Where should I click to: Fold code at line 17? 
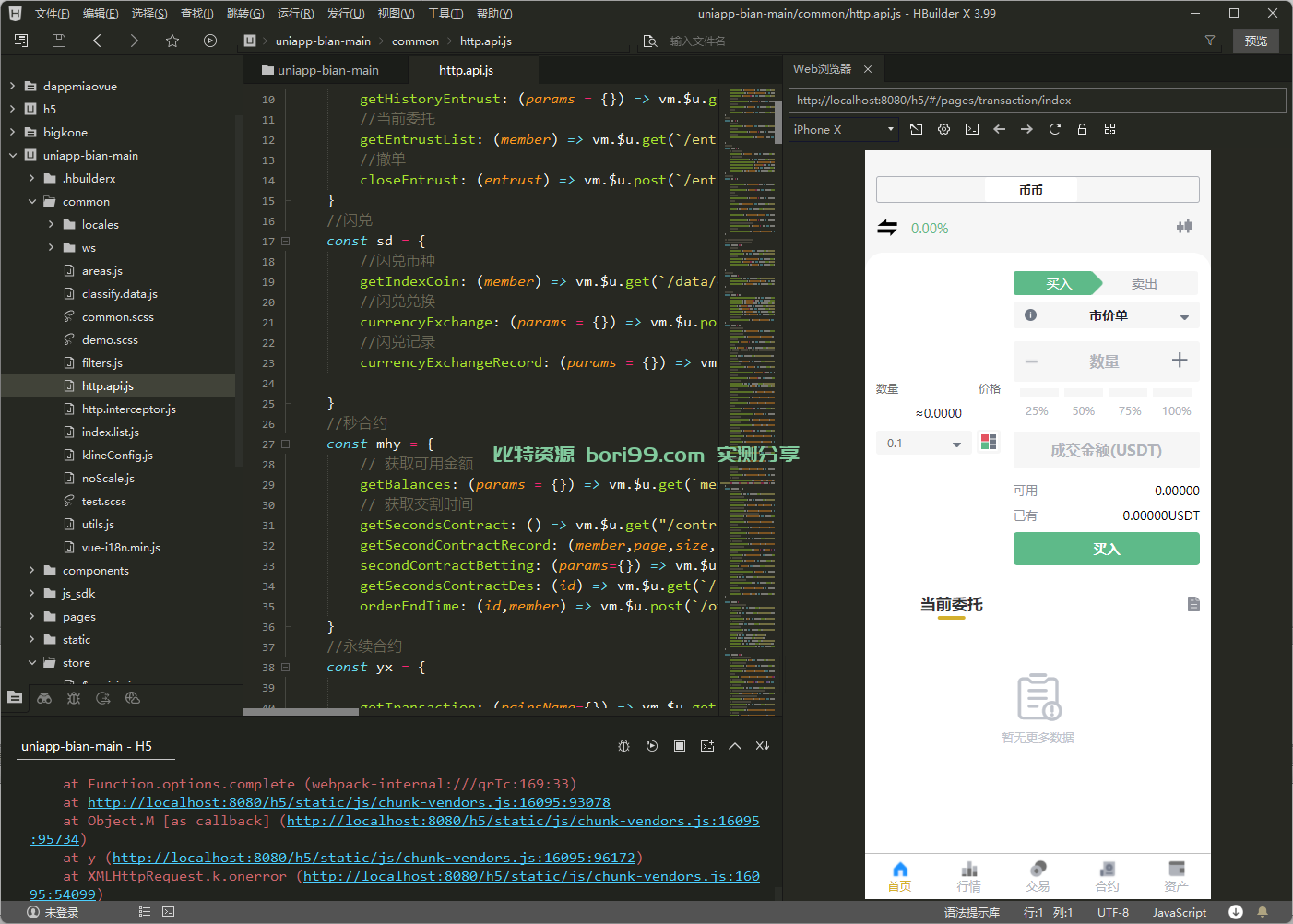[x=286, y=242]
